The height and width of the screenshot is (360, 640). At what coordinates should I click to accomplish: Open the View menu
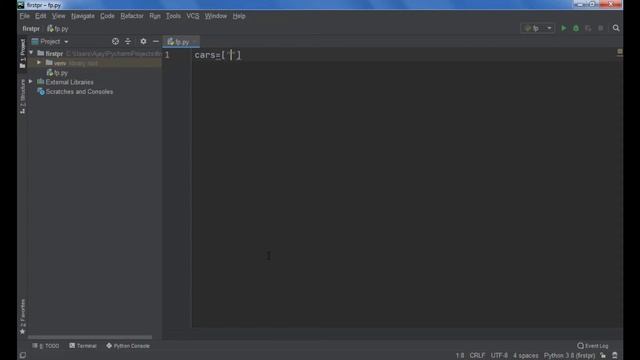(x=58, y=16)
